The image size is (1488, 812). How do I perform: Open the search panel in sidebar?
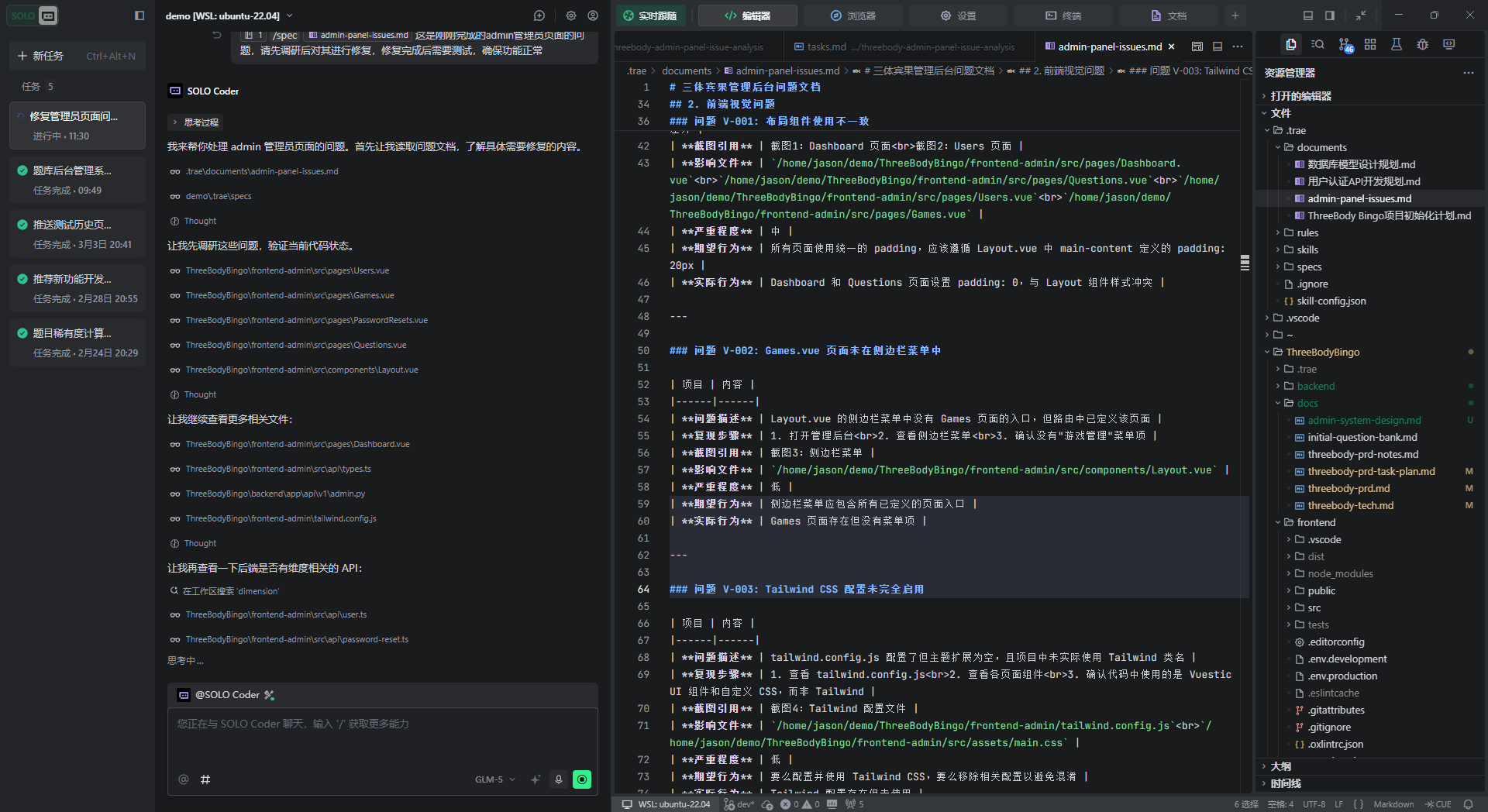point(1317,45)
